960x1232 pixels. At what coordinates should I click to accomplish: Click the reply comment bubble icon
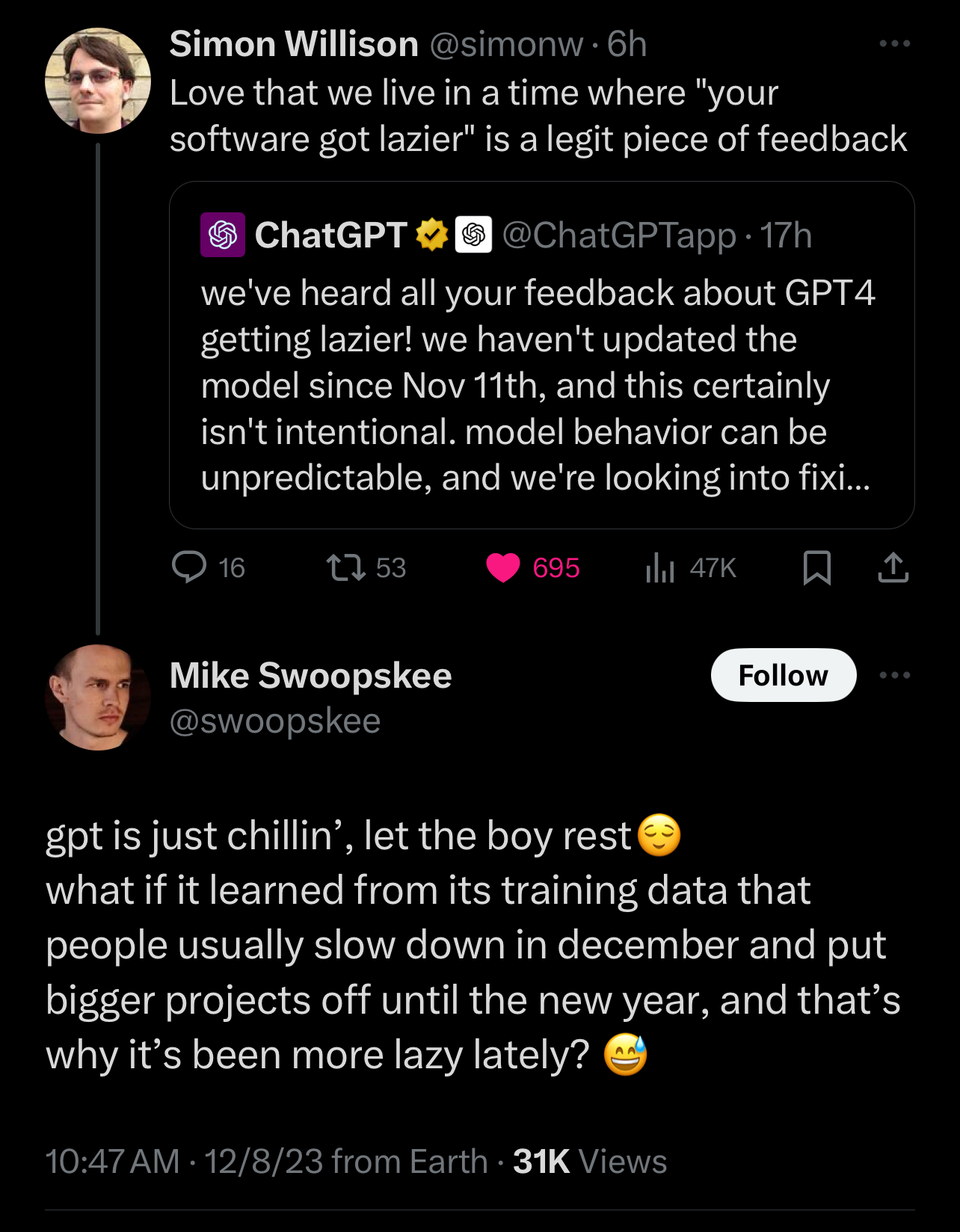point(189,567)
